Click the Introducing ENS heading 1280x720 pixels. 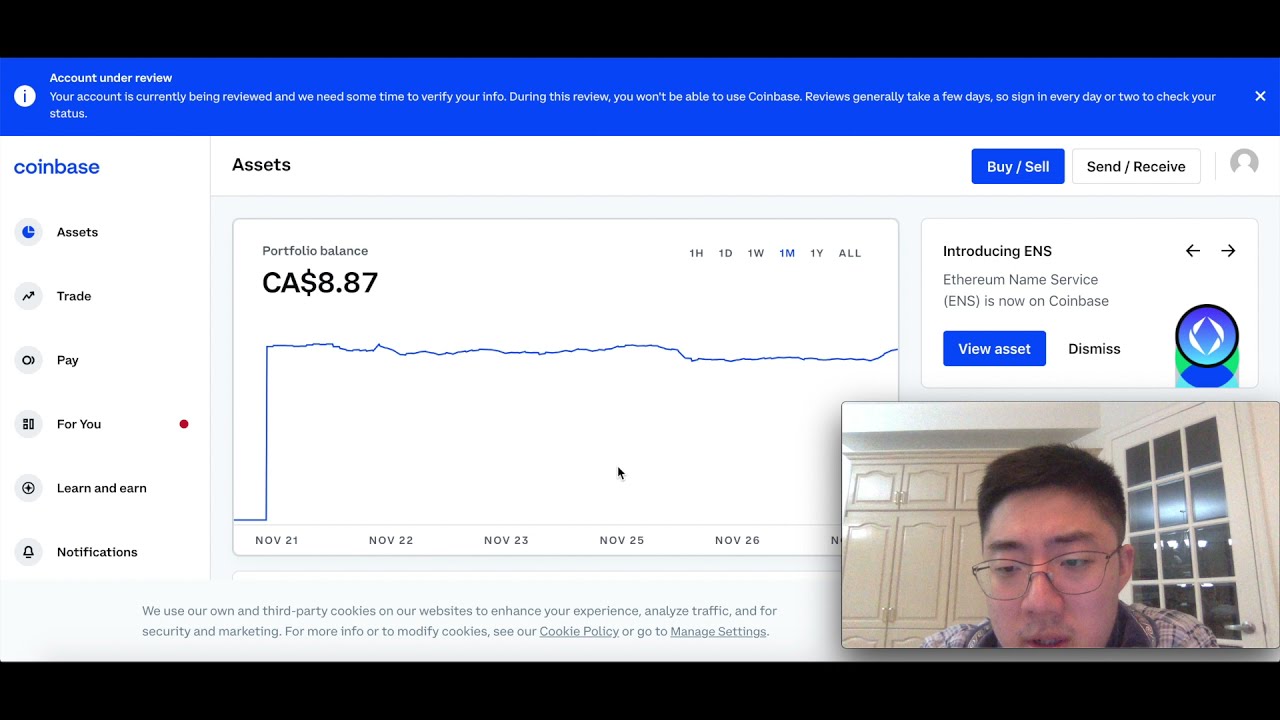tap(997, 251)
